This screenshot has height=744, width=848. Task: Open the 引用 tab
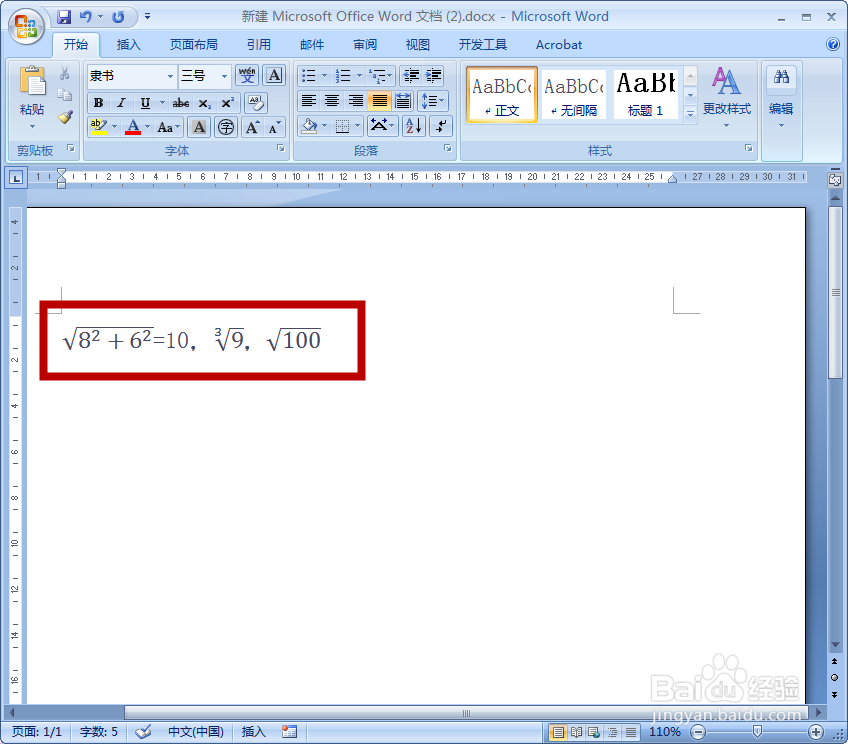259,45
